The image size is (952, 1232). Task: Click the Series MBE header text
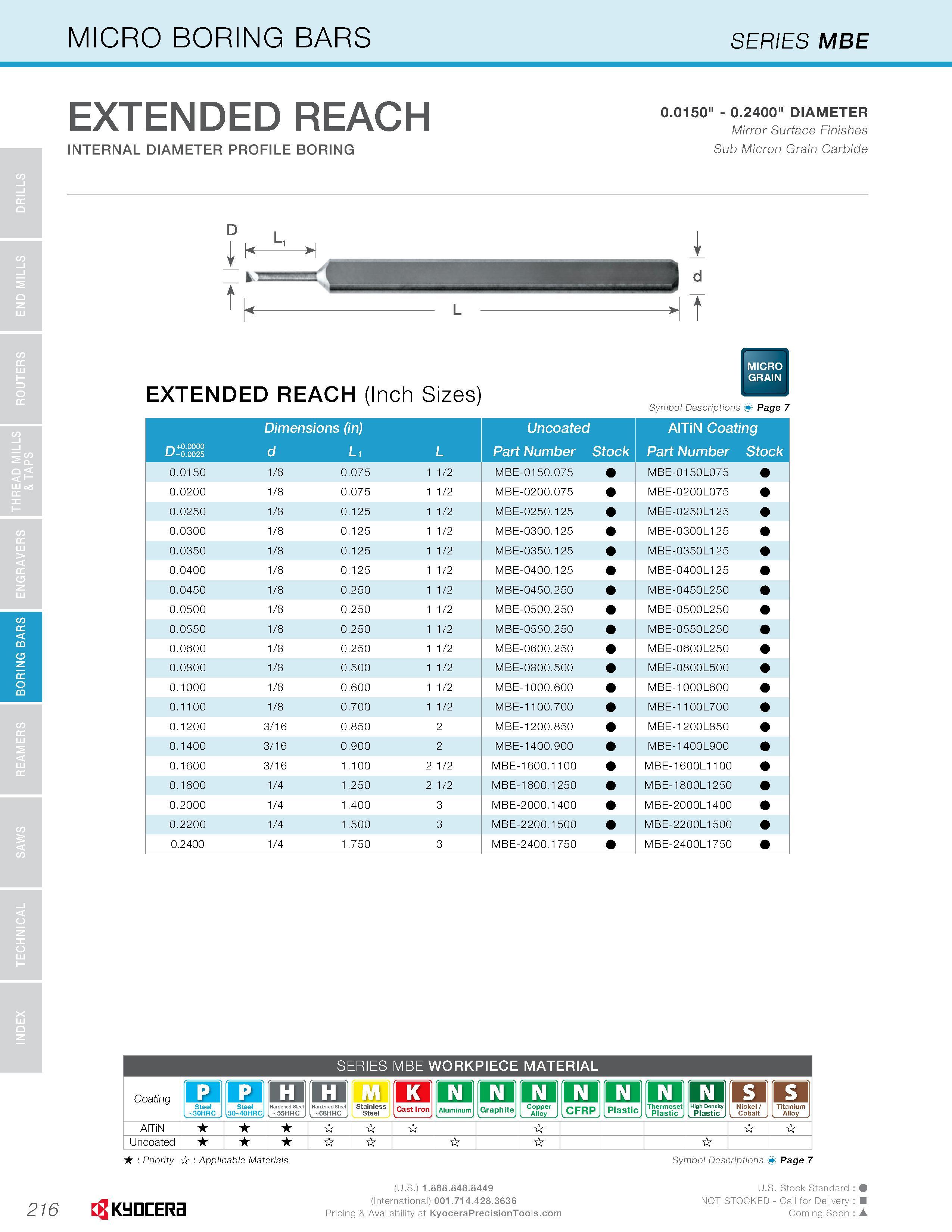point(800,41)
